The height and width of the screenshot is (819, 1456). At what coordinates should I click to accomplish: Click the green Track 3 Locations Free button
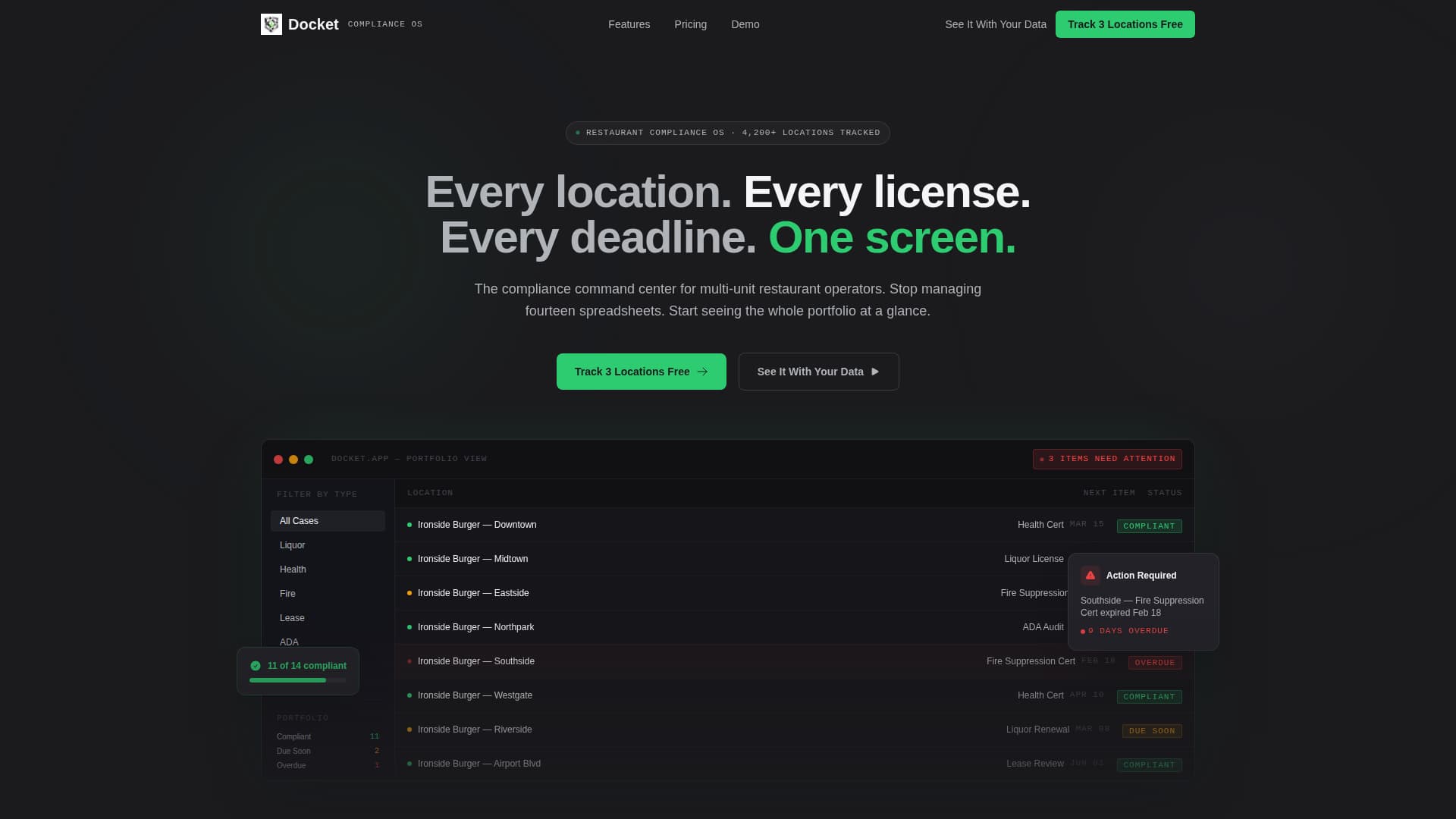tap(1125, 24)
